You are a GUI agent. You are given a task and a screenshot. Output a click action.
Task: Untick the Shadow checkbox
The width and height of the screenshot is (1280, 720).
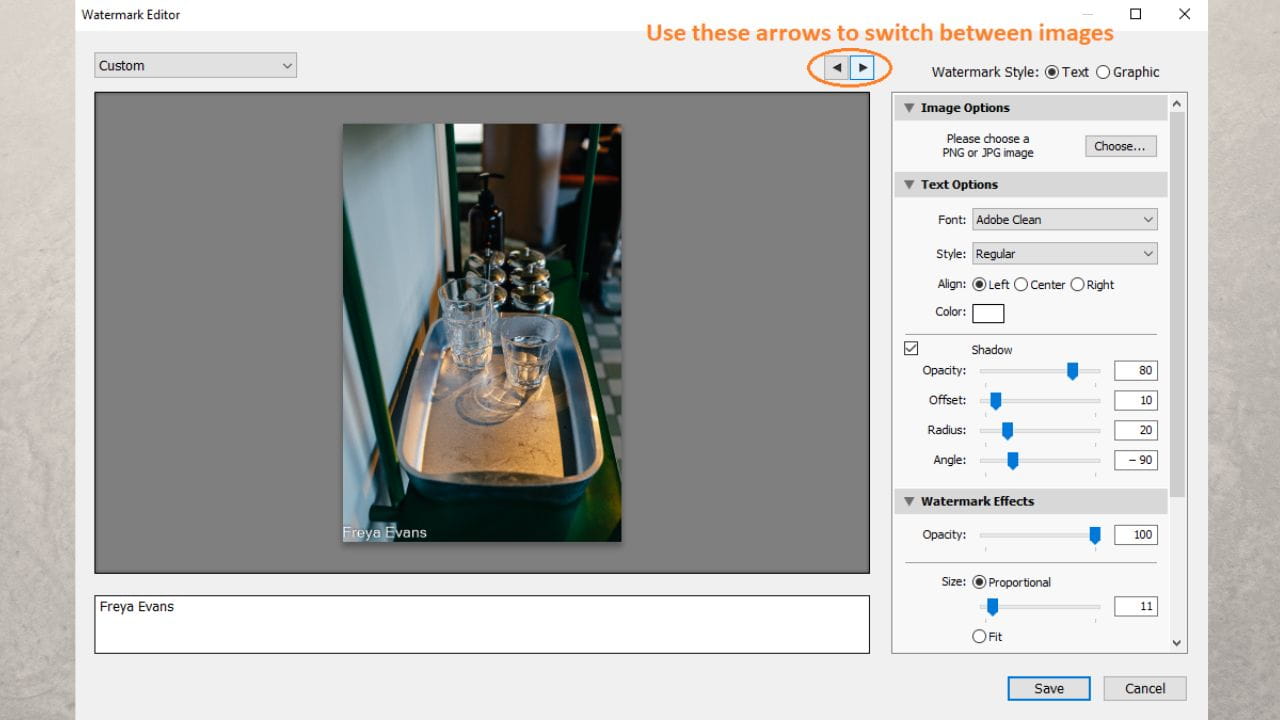[911, 349]
